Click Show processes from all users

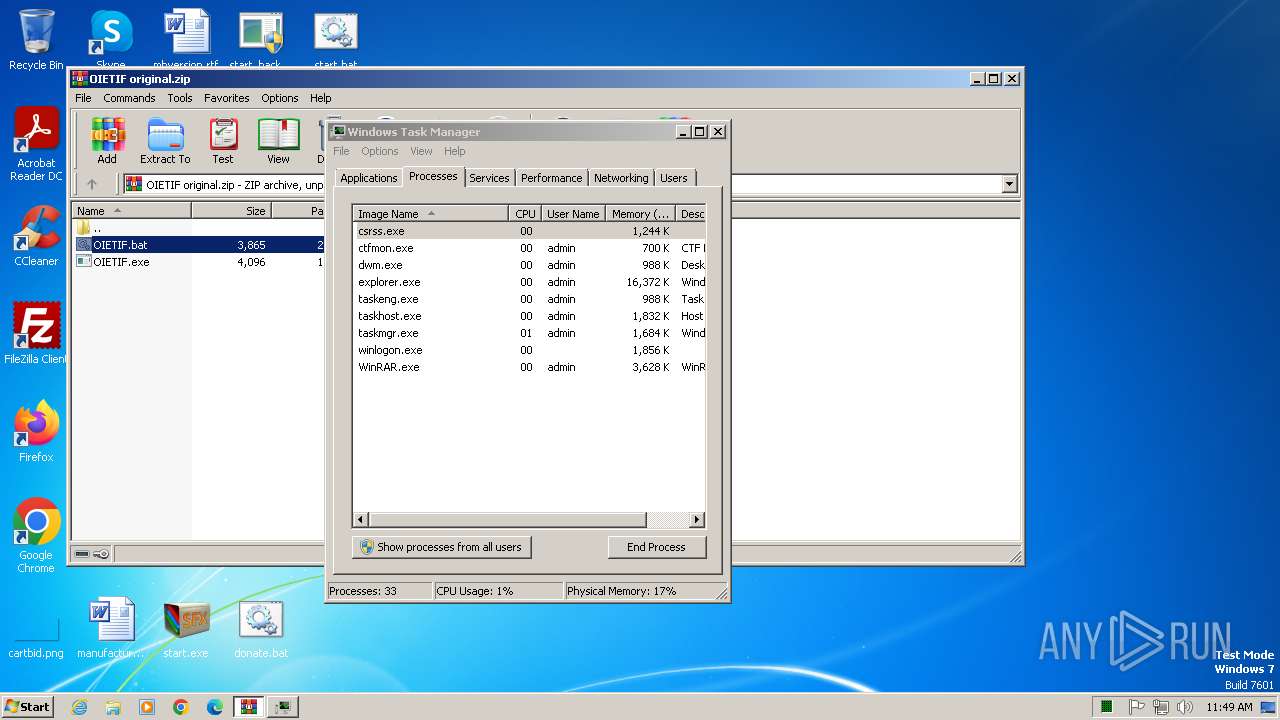pos(441,547)
